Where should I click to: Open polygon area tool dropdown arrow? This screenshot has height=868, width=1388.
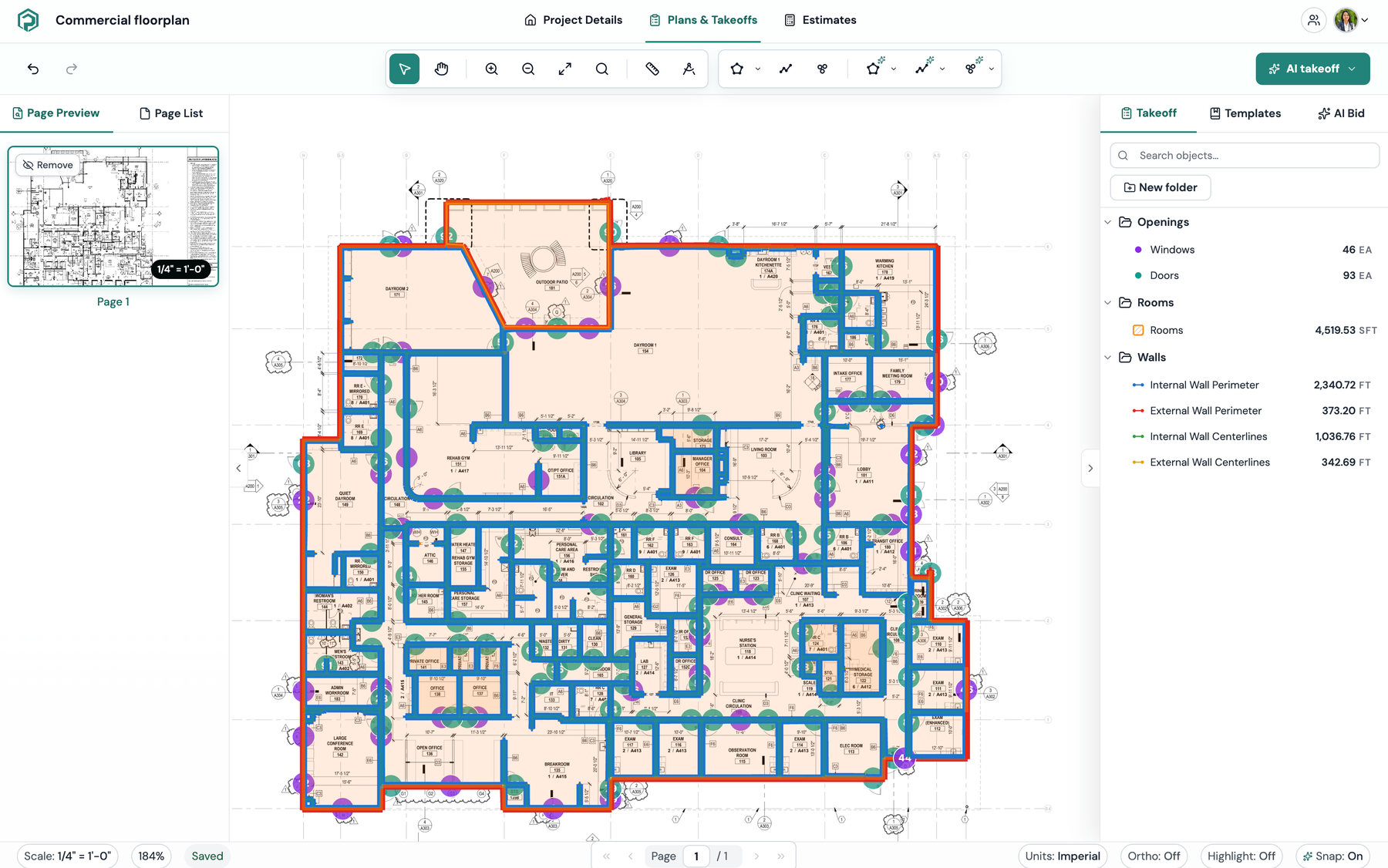pos(757,69)
